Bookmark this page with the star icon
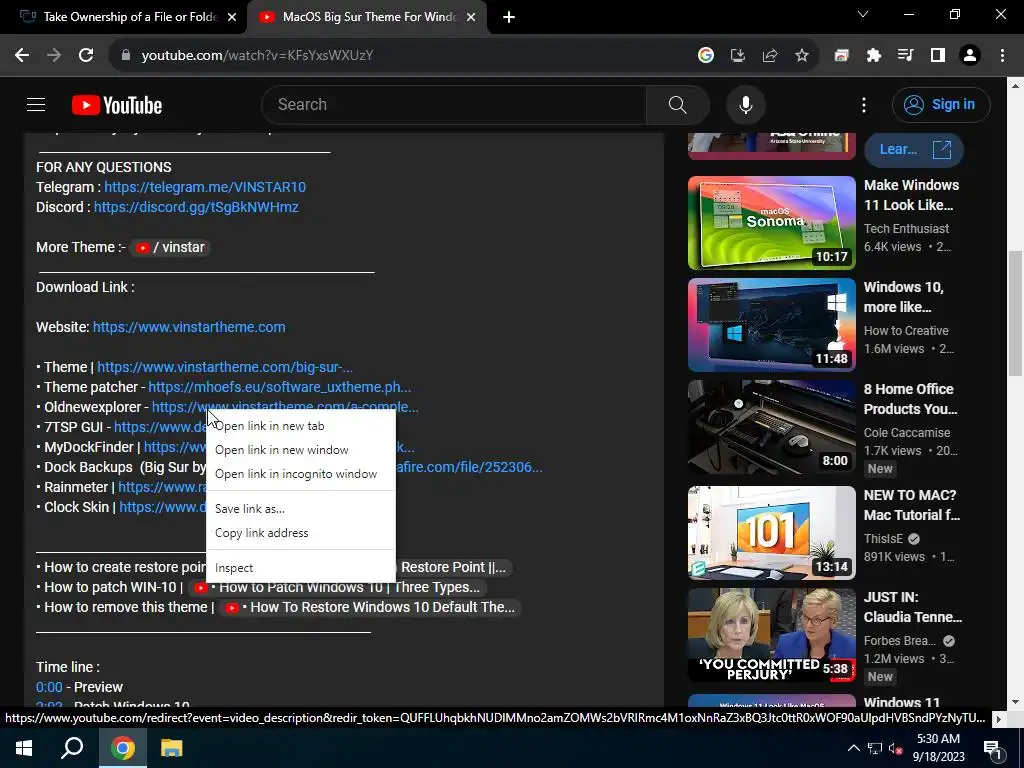This screenshot has height=768, width=1024. click(801, 56)
